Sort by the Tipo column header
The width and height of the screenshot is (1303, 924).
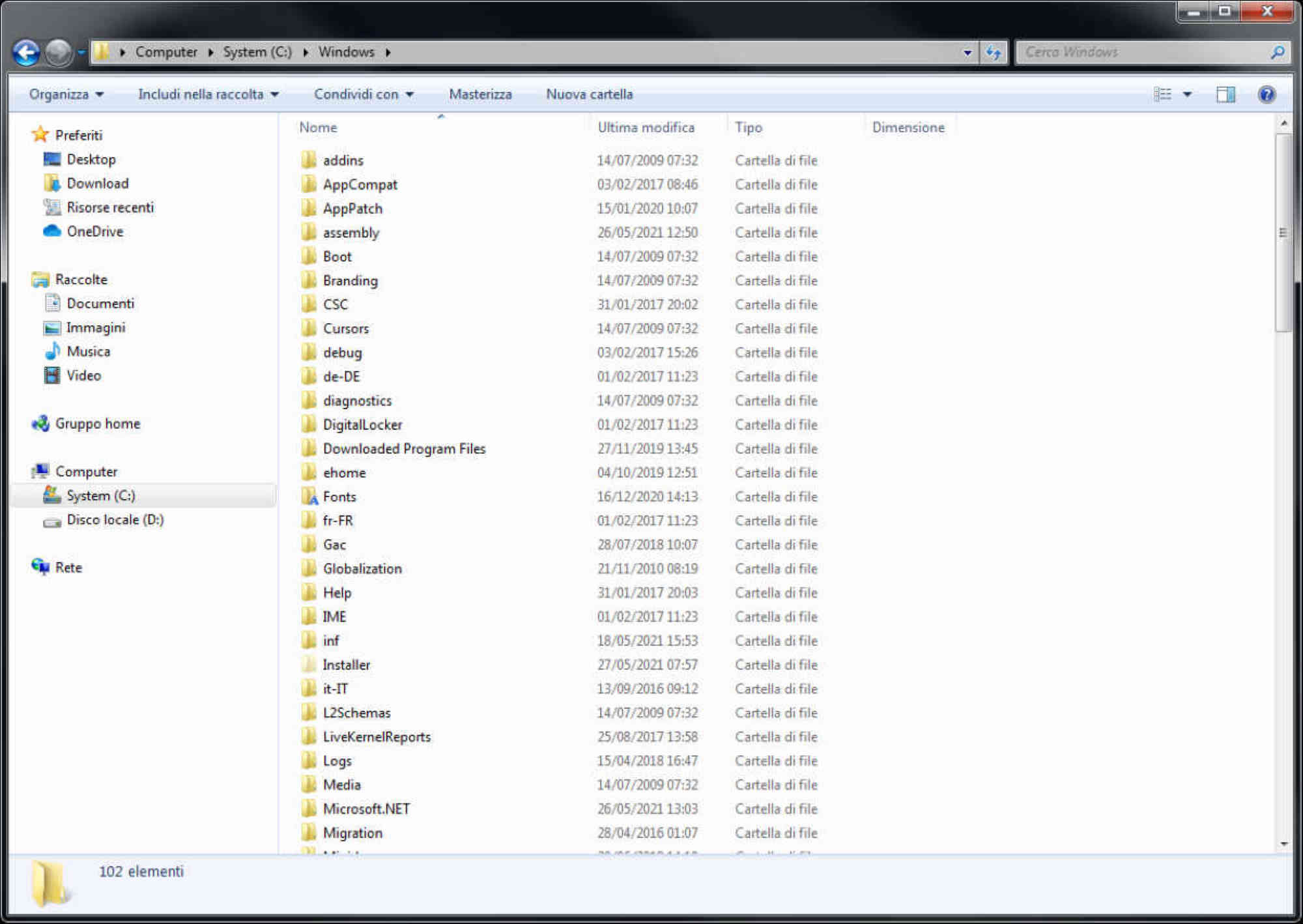tap(795, 127)
